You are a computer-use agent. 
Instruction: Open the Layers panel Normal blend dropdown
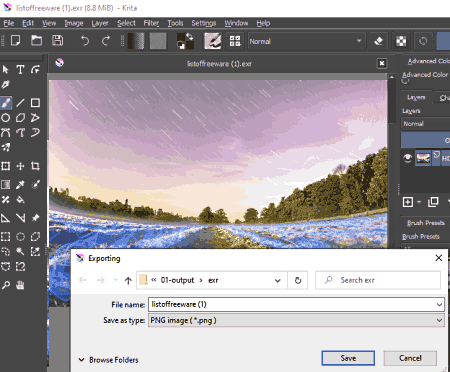click(x=425, y=124)
